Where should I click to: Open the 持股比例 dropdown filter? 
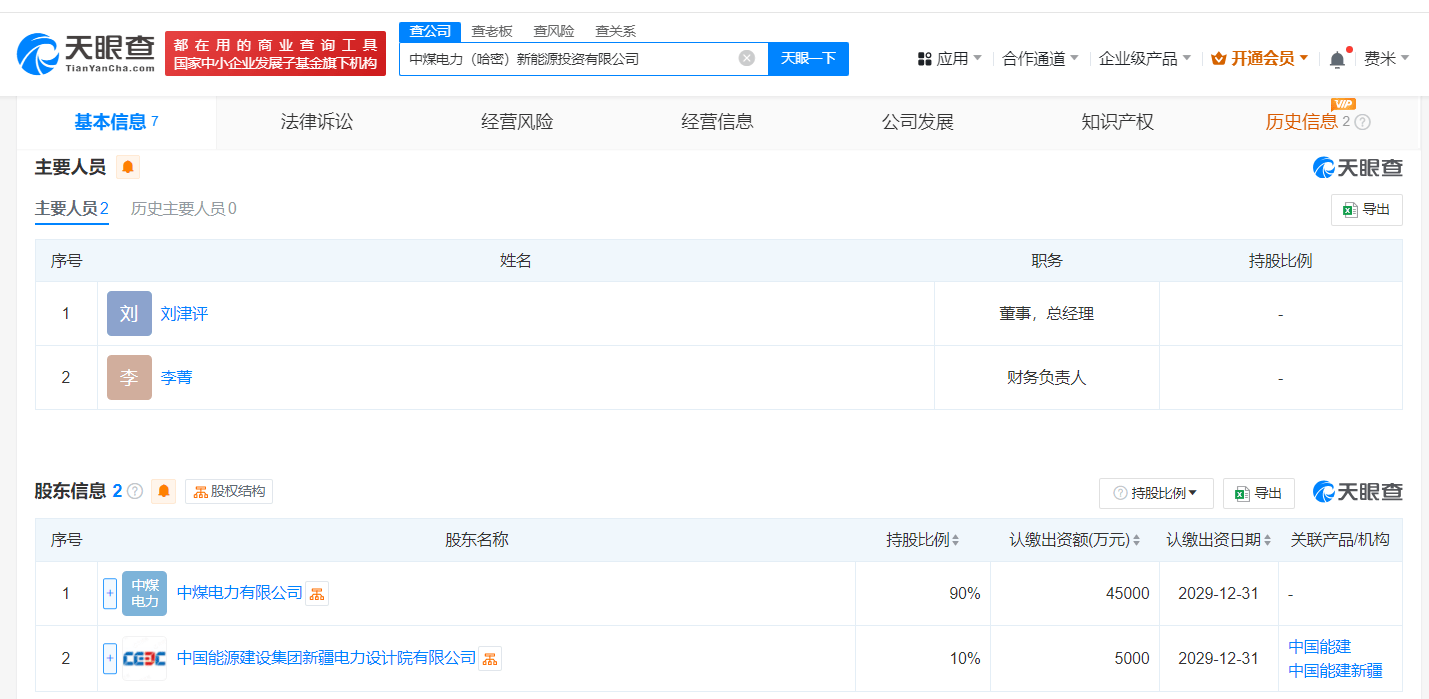(1155, 493)
